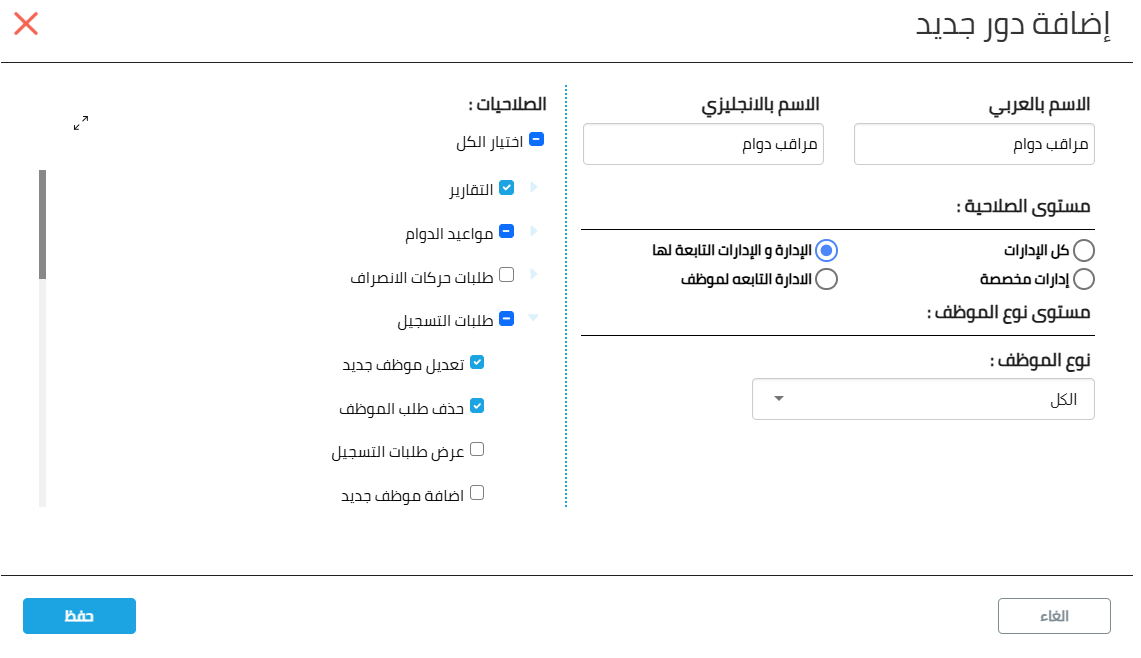Close the add new role dialog with X

coord(26,24)
